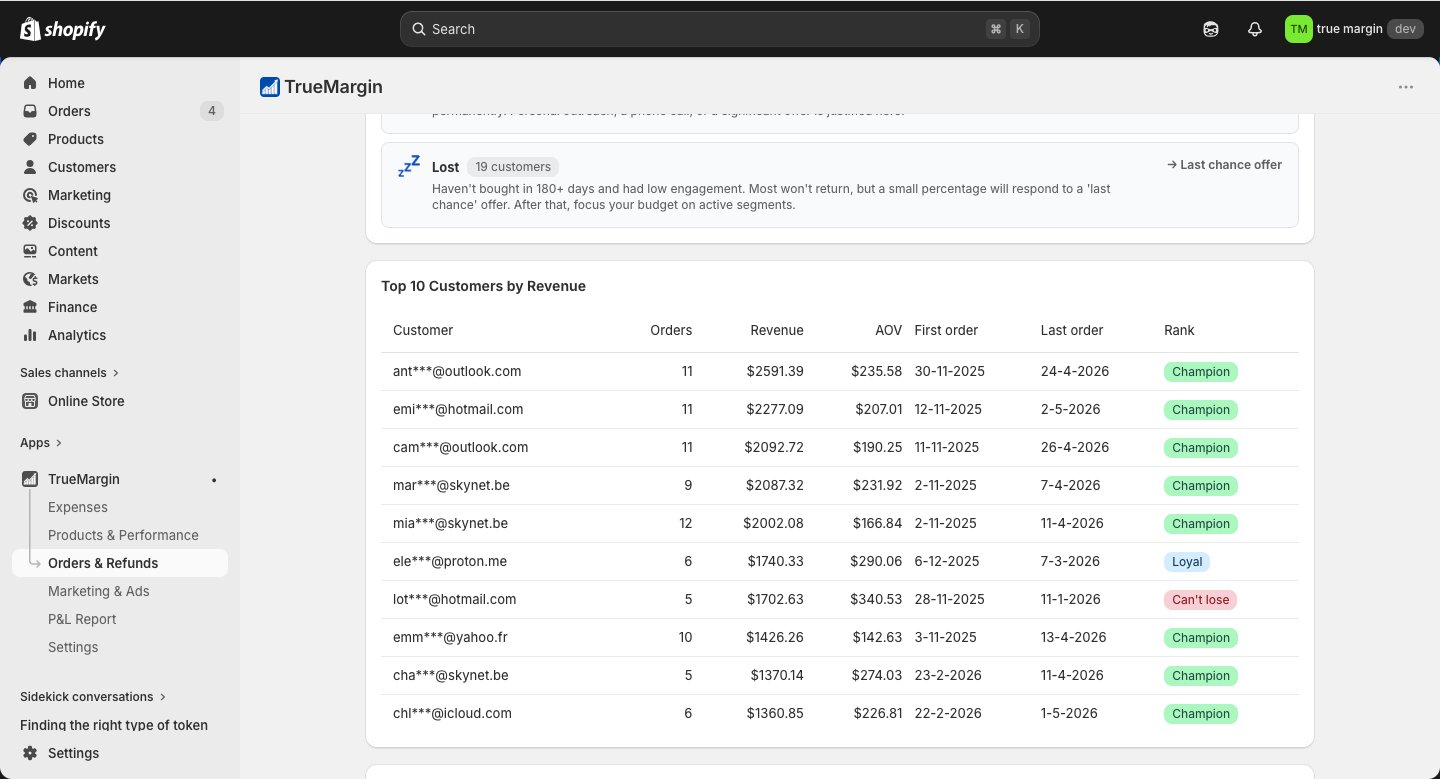Open 'Finding the right type of token' conversation
Viewport: 1440px width, 779px height.
click(x=114, y=725)
